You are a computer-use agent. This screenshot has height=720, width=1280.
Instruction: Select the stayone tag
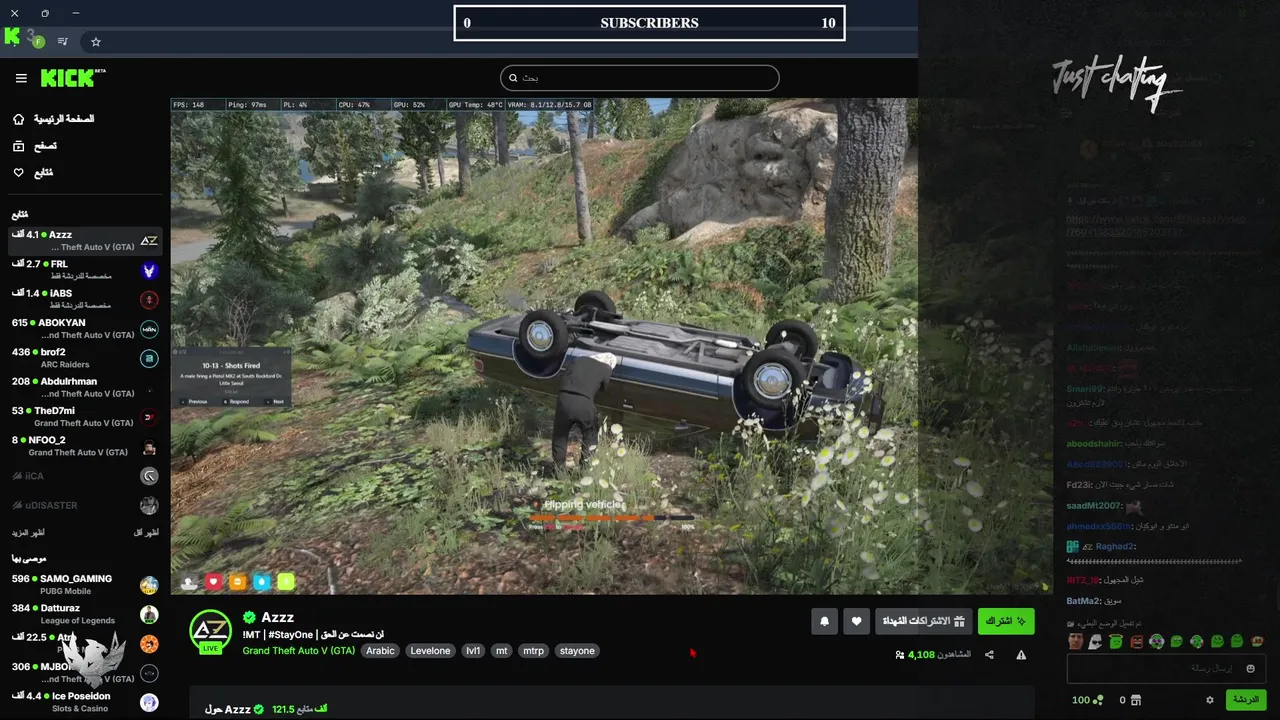coord(577,651)
